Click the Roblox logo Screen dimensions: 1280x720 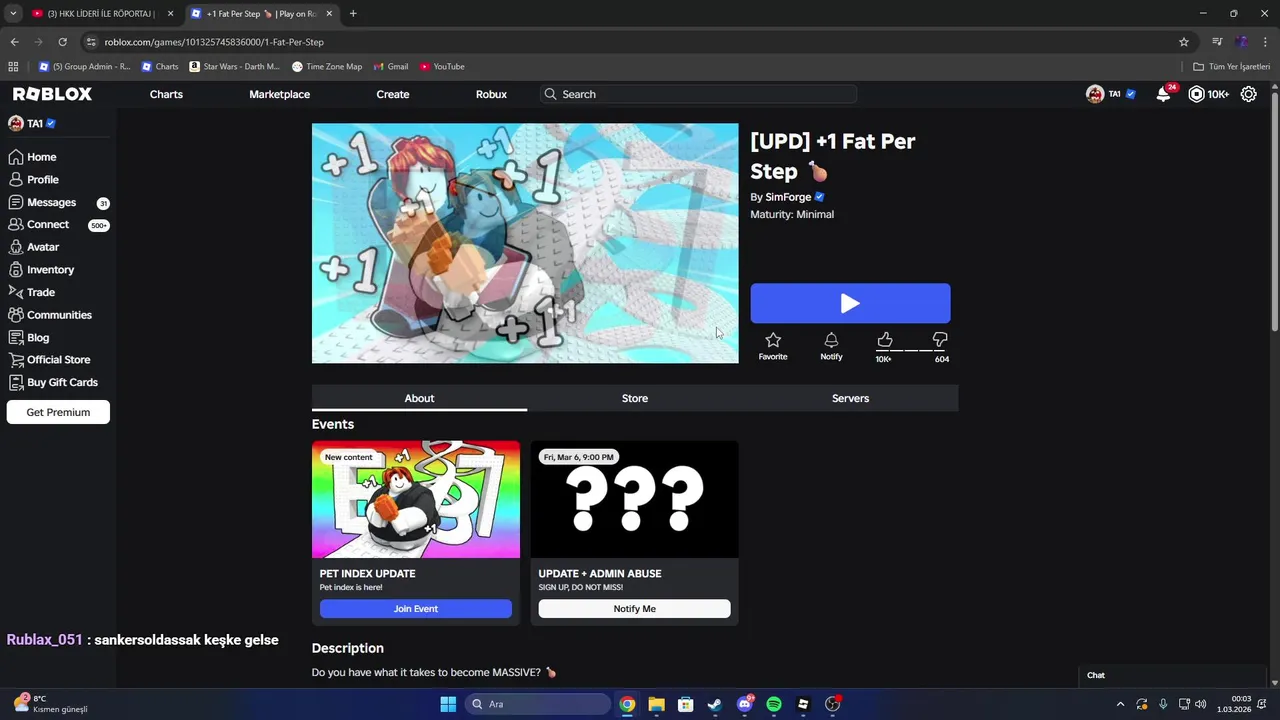(52, 94)
